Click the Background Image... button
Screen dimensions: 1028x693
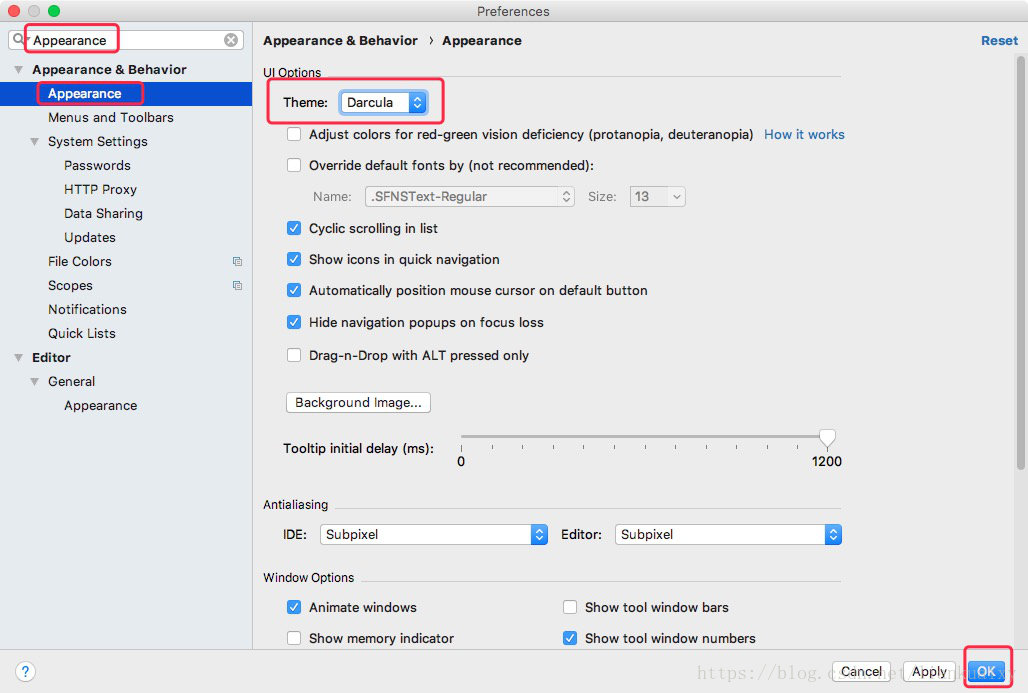coord(358,403)
